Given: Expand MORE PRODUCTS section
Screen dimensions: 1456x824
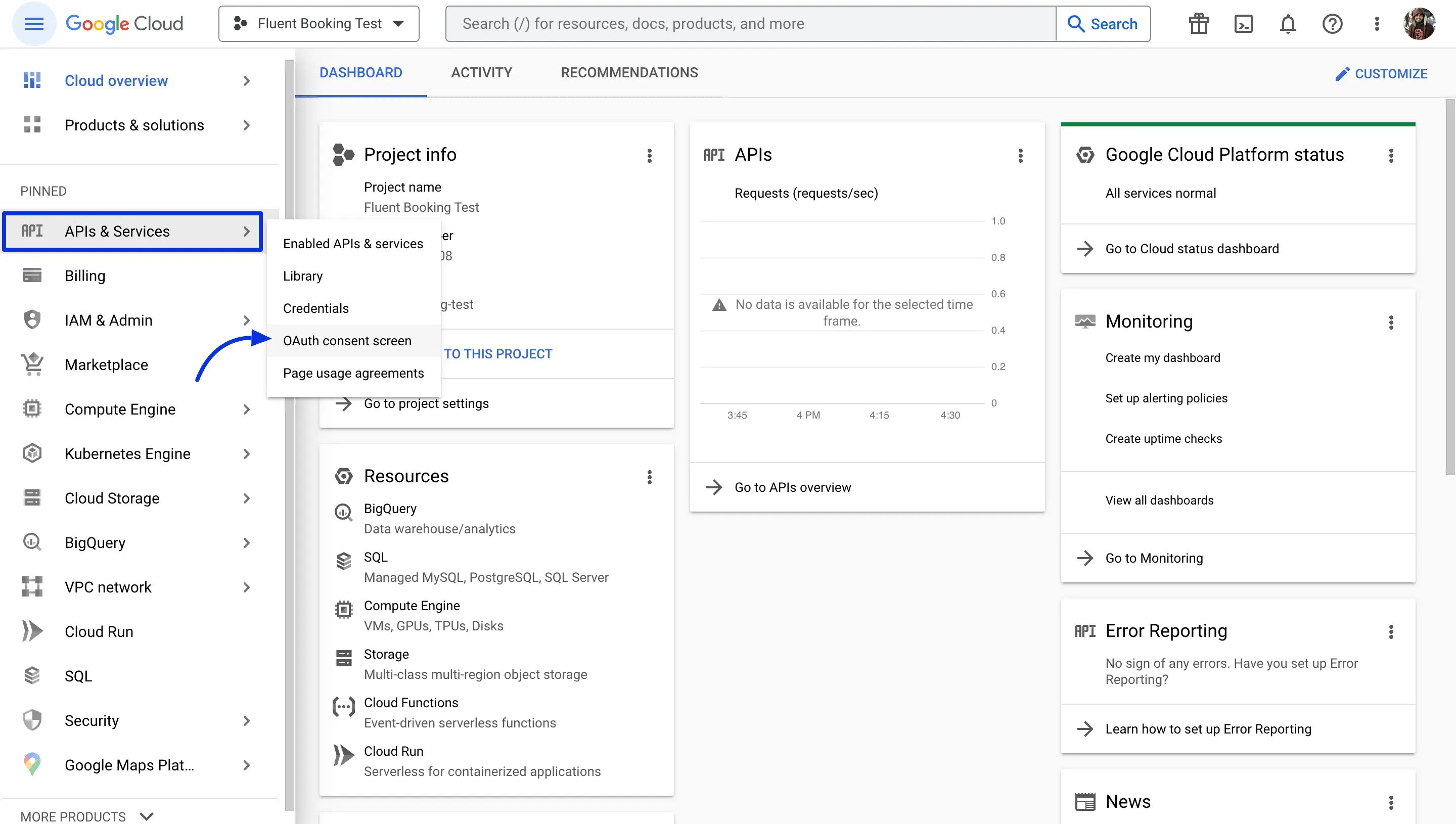Looking at the screenshot, I should 87,816.
